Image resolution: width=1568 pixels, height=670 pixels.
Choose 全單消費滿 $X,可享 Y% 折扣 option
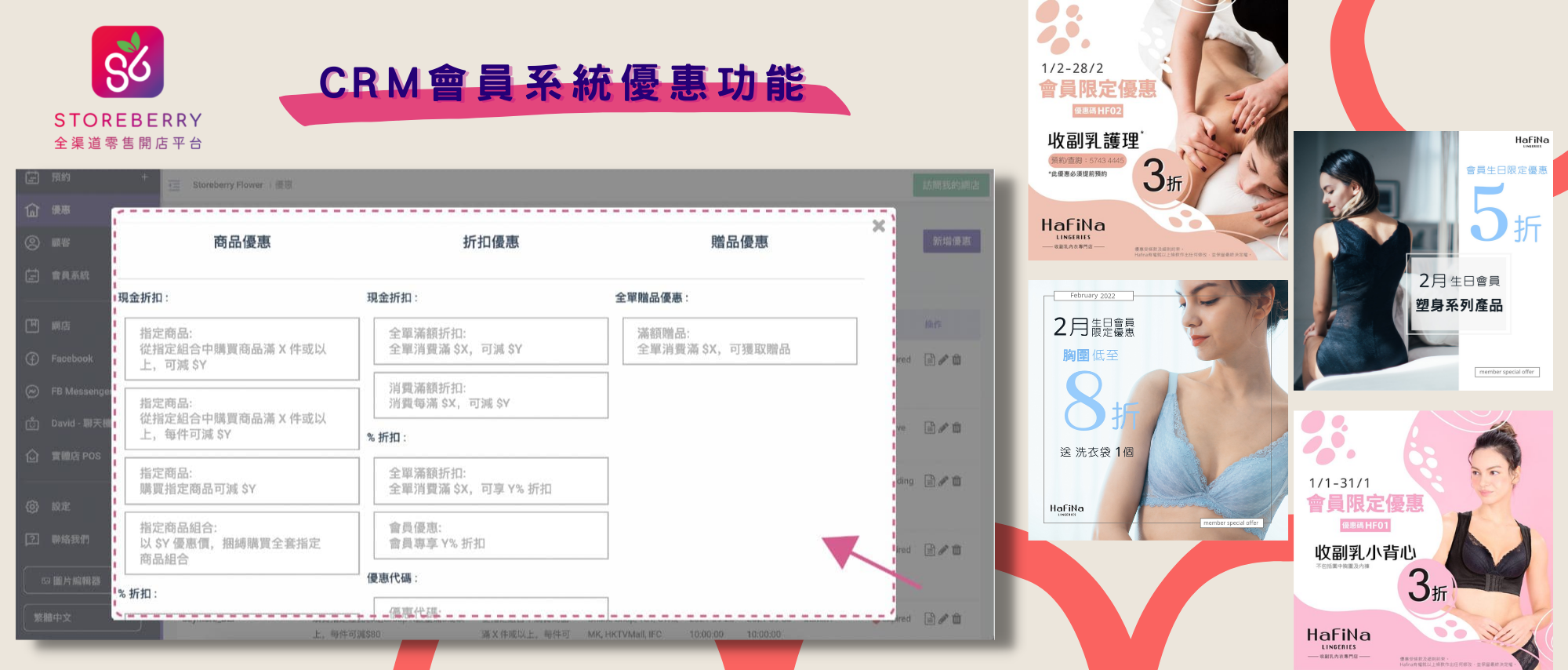491,481
